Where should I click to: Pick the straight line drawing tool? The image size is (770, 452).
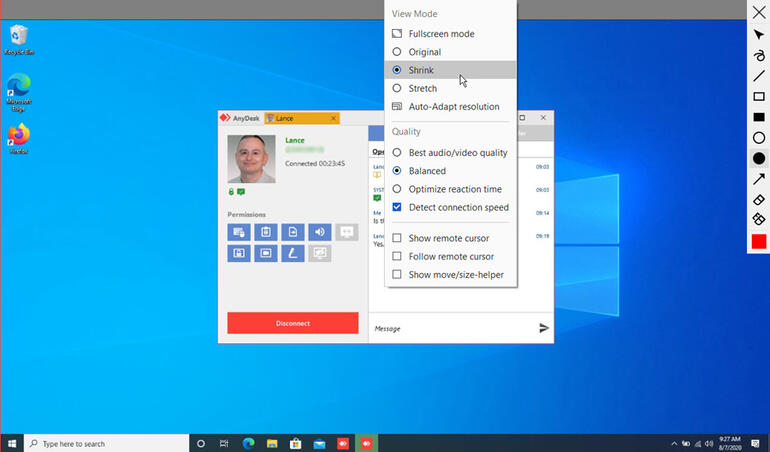coord(759,76)
